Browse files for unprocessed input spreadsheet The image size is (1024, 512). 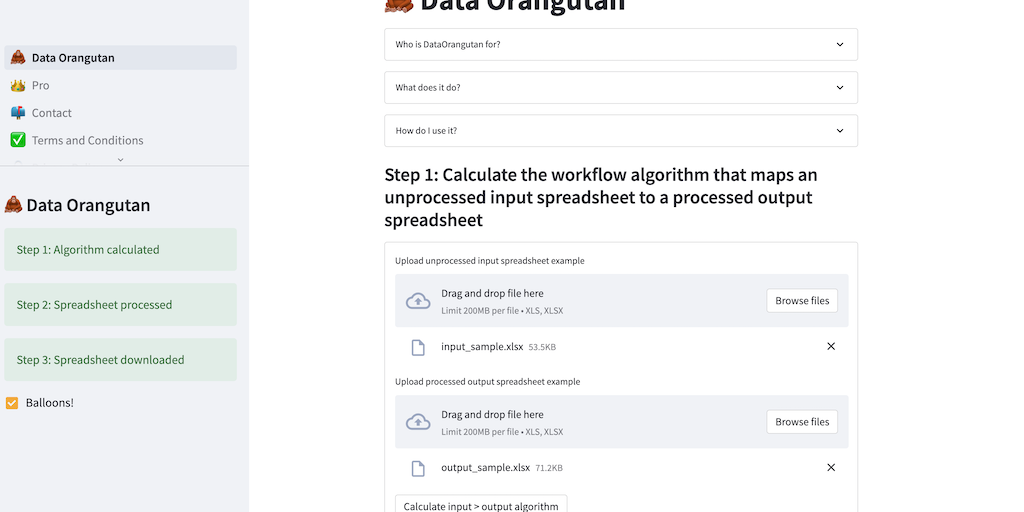[802, 301]
